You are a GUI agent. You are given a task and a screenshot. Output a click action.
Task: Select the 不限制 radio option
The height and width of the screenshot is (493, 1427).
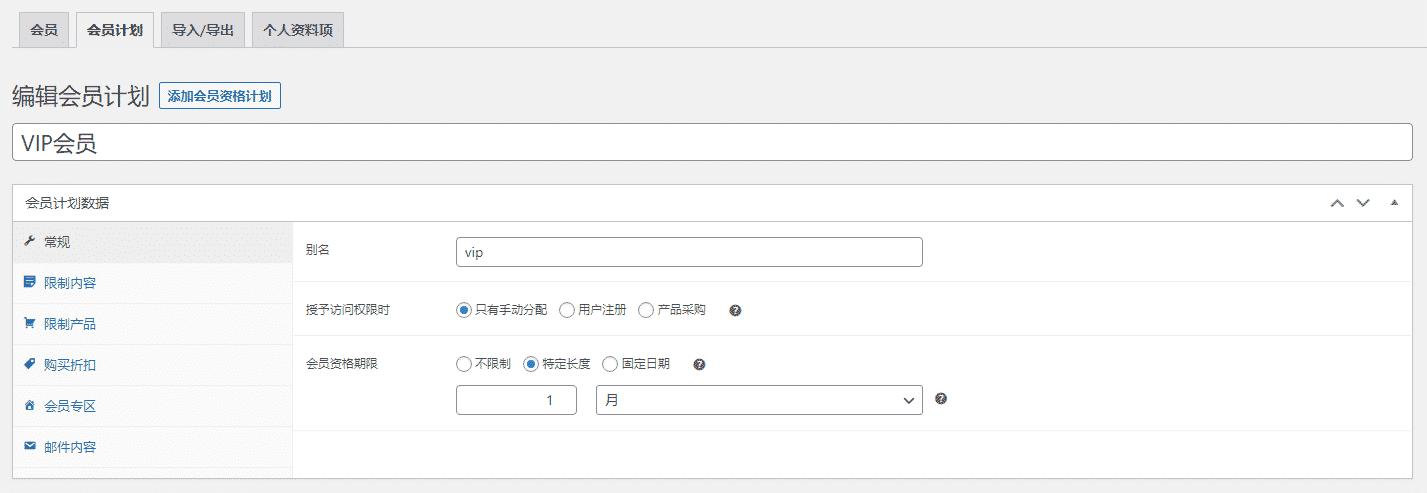[x=464, y=364]
